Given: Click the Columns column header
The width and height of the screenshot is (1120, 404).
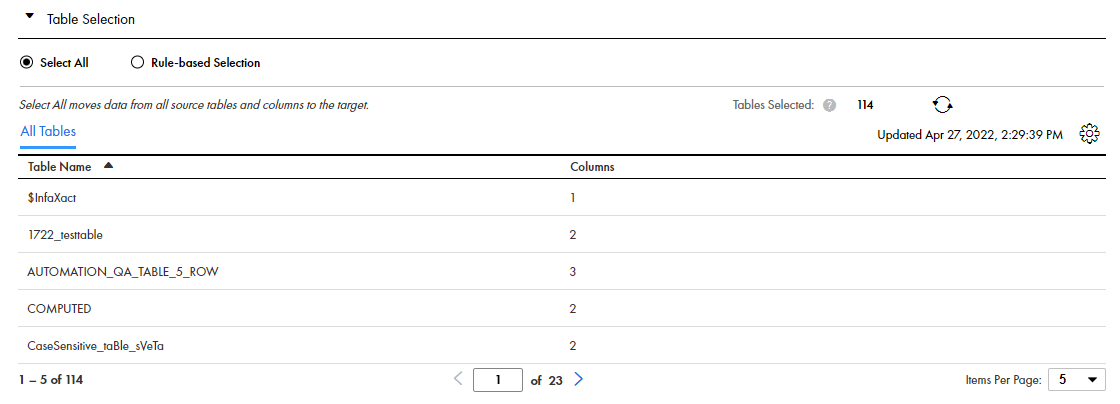Looking at the screenshot, I should pos(592,167).
